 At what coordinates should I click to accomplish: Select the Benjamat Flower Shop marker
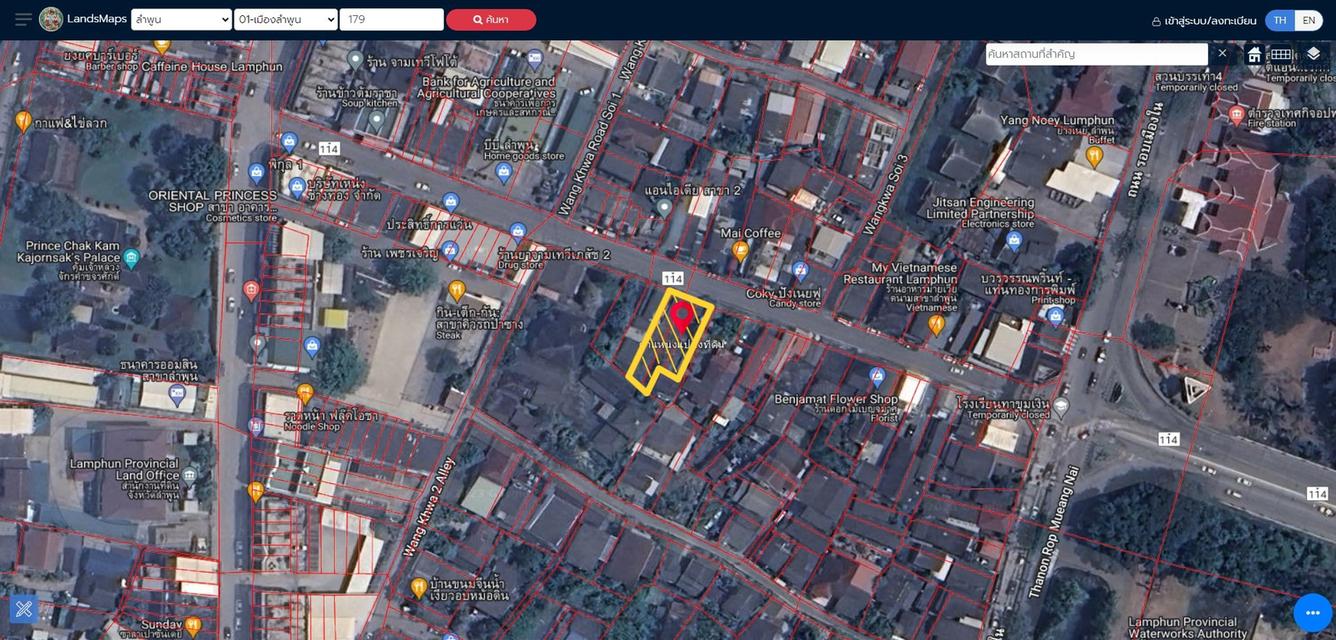pos(877,376)
